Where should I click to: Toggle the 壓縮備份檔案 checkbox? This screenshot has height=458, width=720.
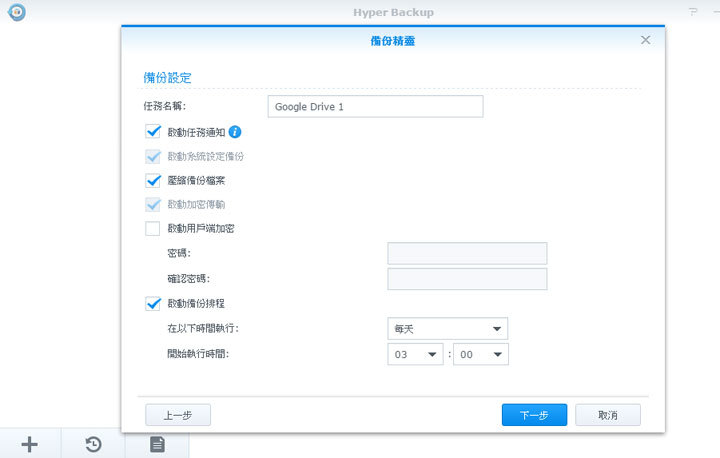tap(153, 181)
